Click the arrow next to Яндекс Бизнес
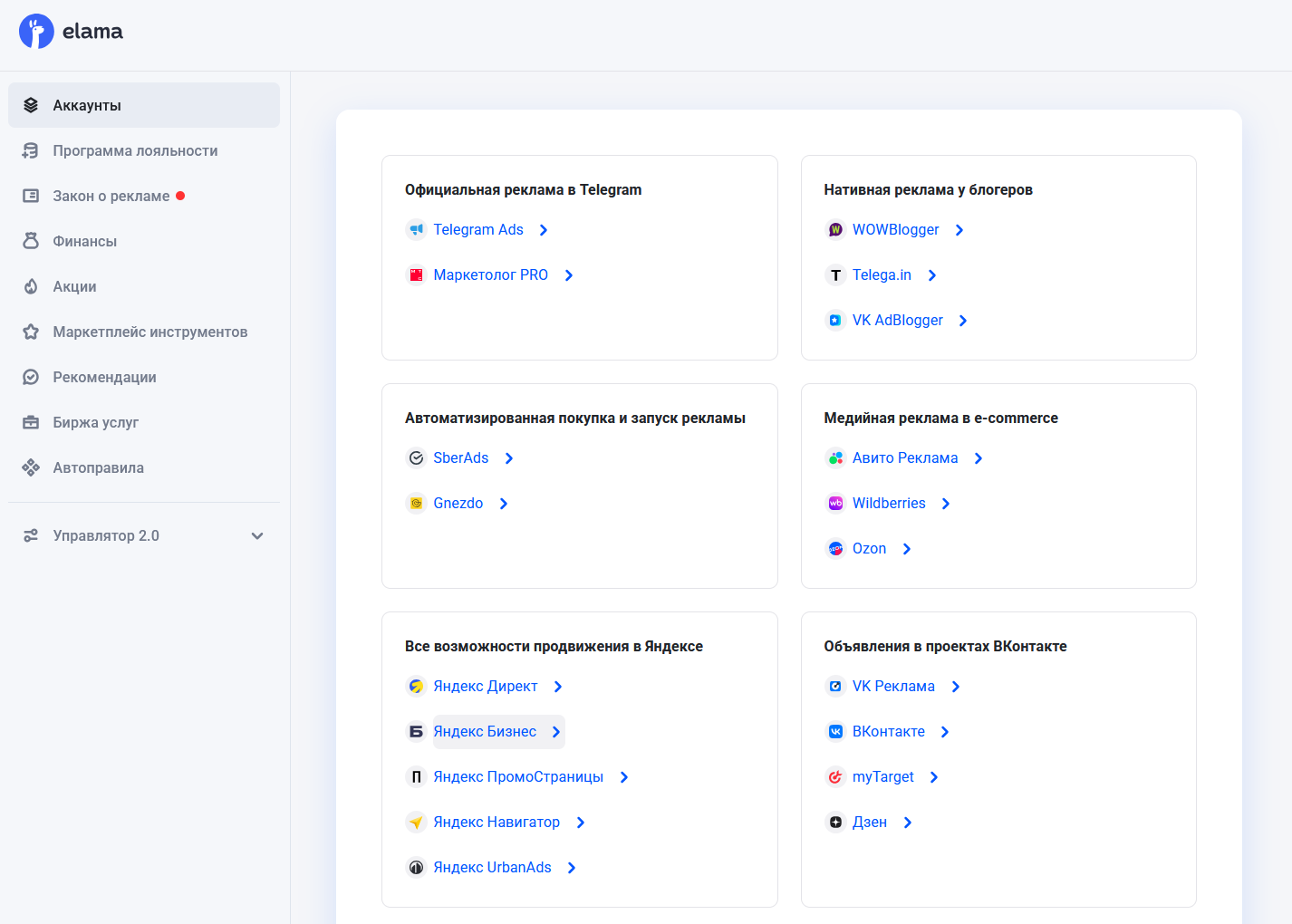This screenshot has height=924, width=1292. [x=556, y=732]
